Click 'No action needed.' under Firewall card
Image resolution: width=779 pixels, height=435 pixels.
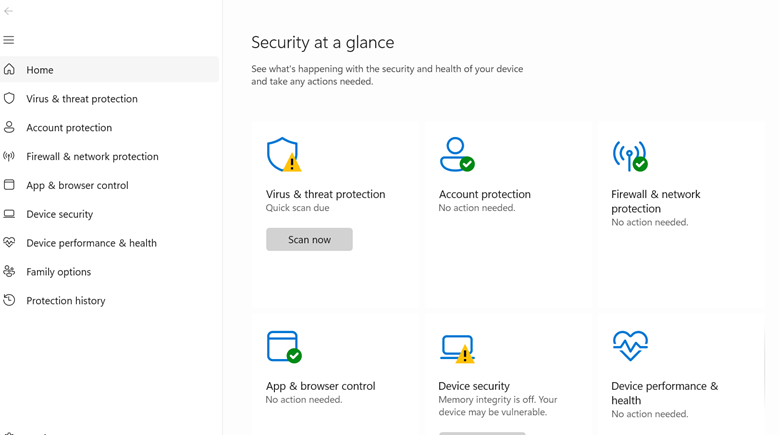click(649, 222)
